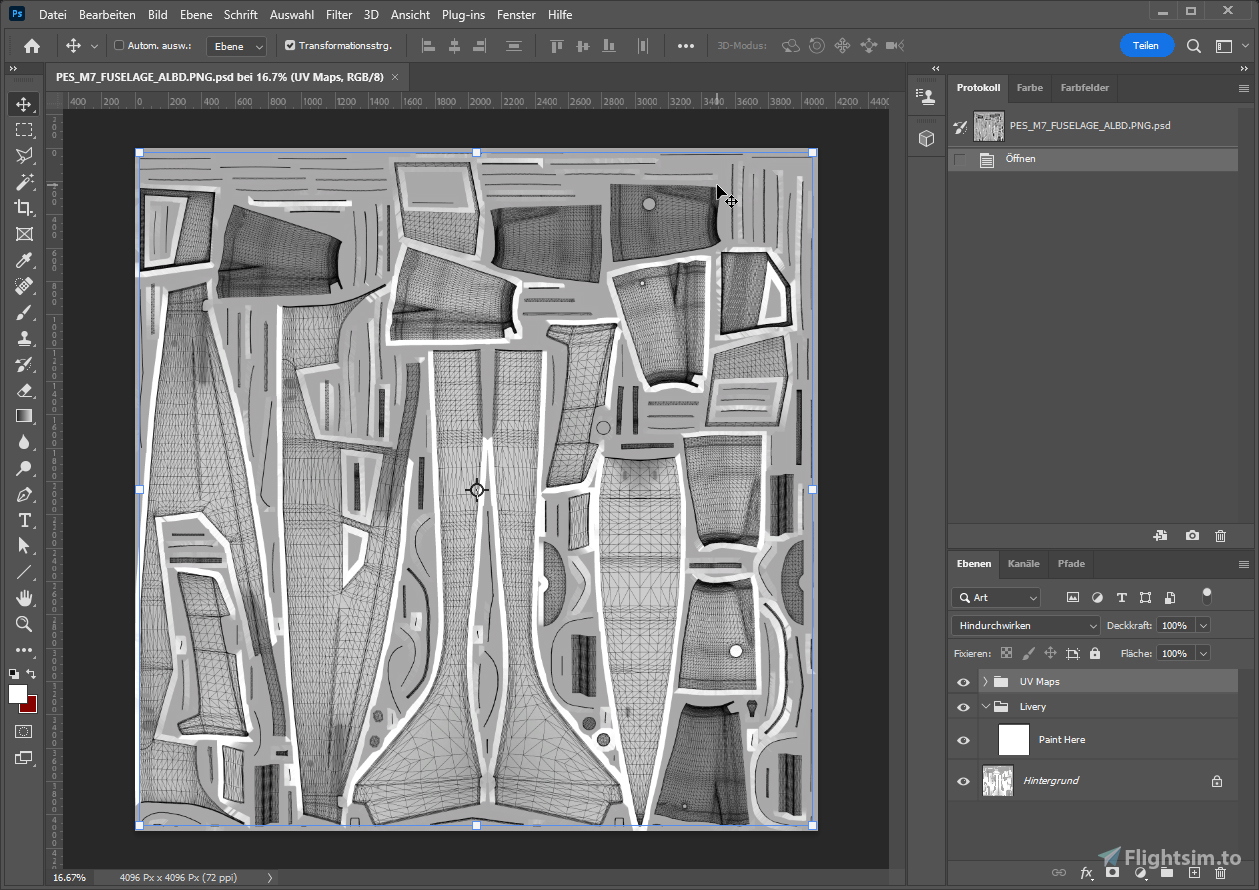
Task: Hide the Paint Here layer
Action: click(x=963, y=740)
